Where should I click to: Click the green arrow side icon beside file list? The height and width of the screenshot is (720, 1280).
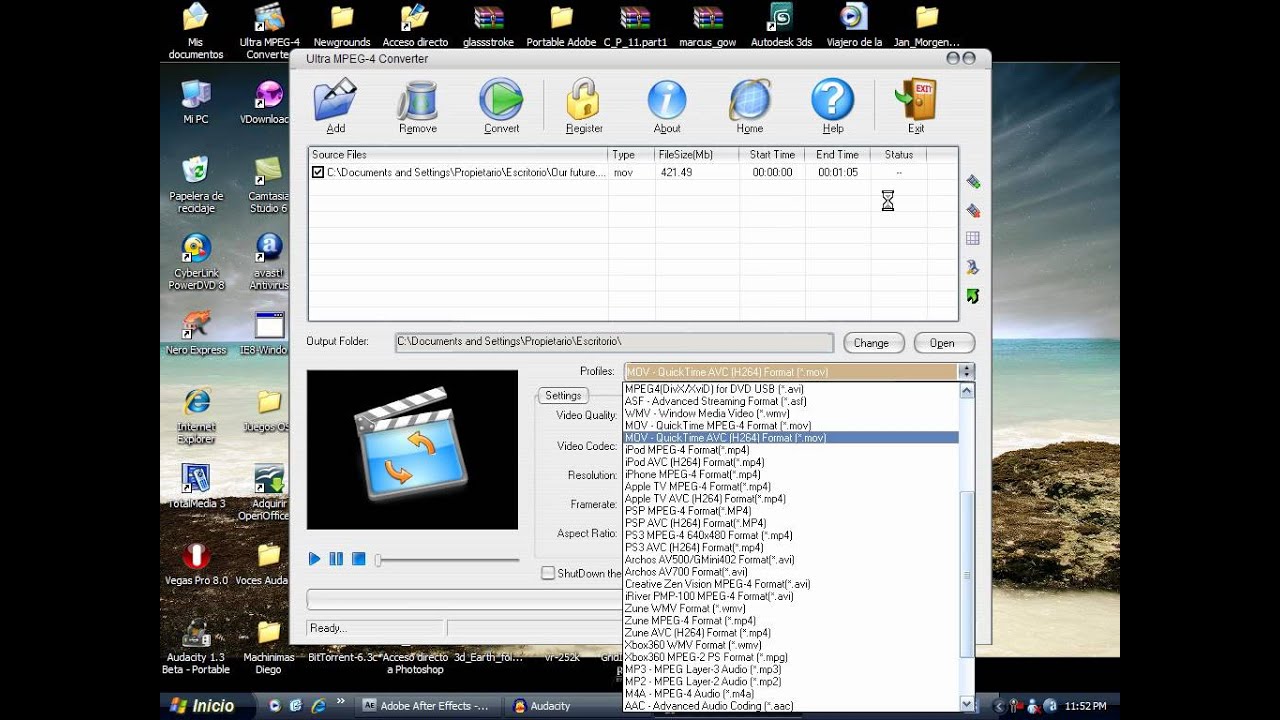pos(972,296)
